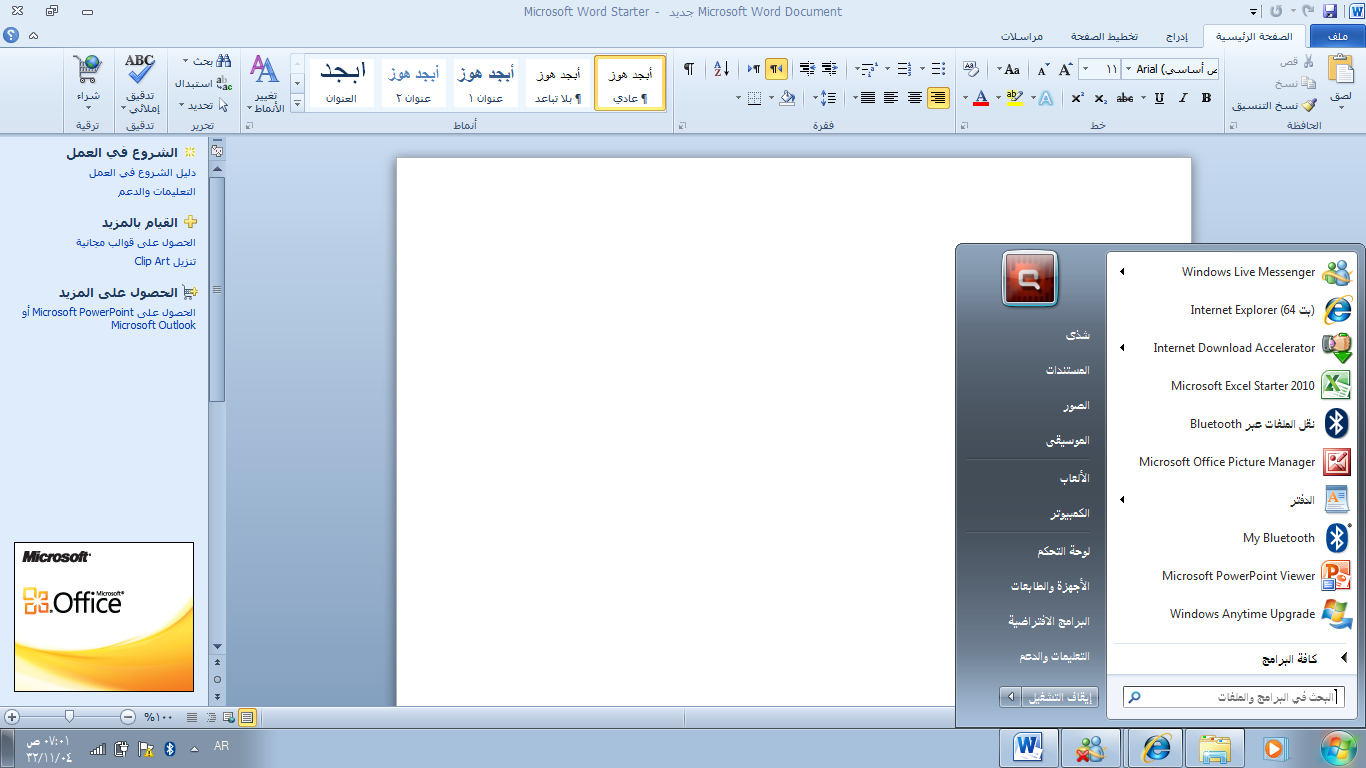The width and height of the screenshot is (1366, 768).
Task: Open Change Styles (تغيير الأنماط)
Action: 265,83
